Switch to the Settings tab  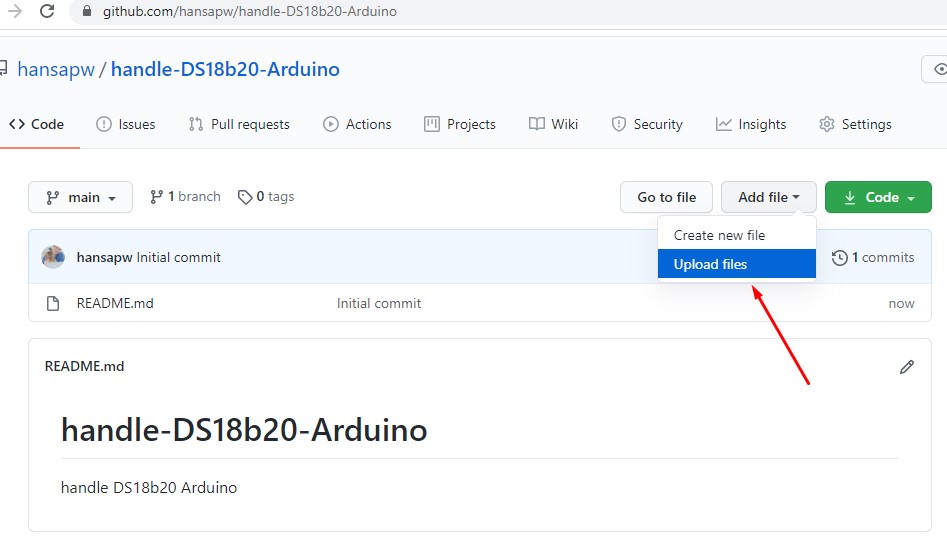(x=855, y=124)
